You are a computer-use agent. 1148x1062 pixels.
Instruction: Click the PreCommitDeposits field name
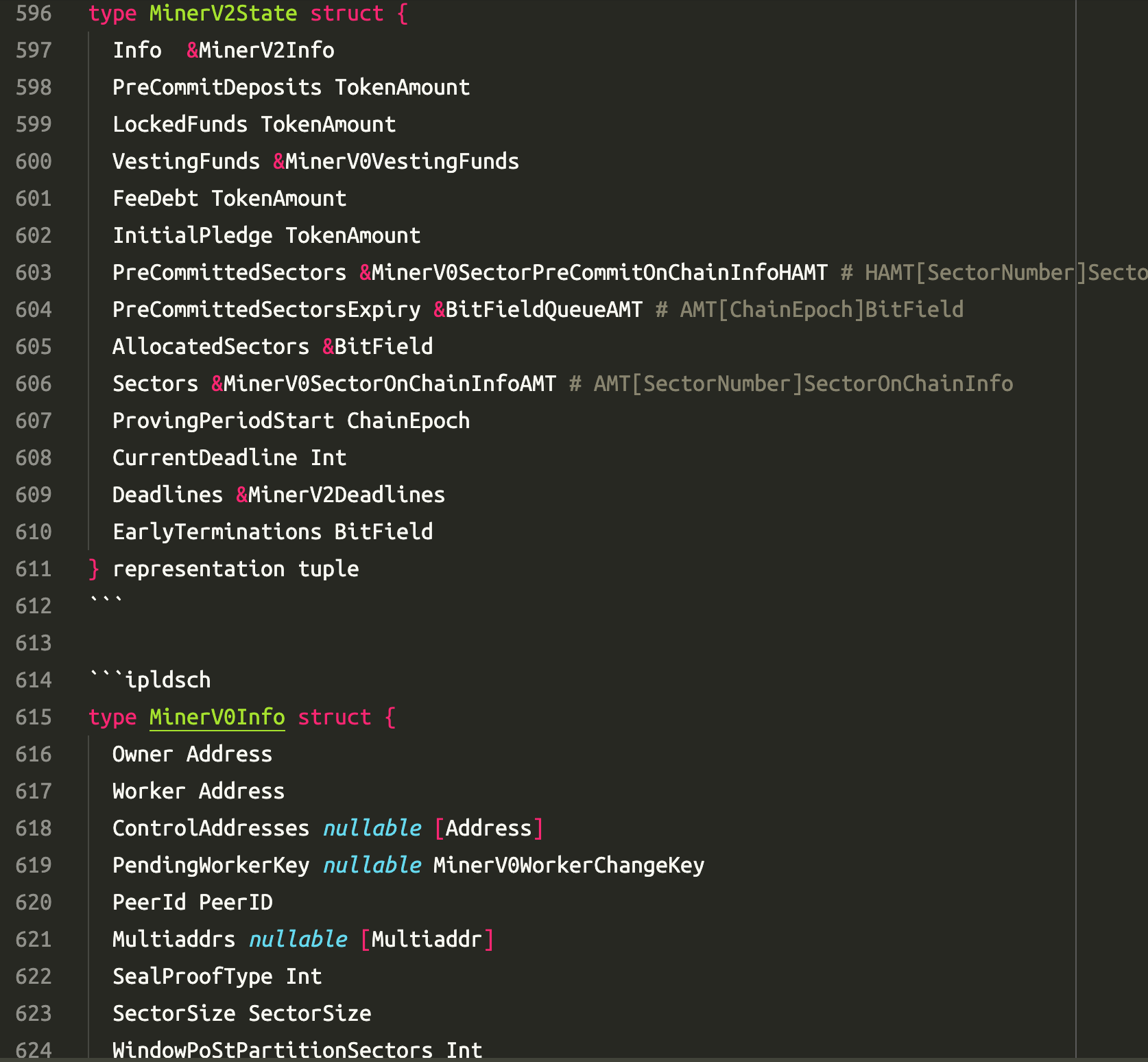click(217, 87)
